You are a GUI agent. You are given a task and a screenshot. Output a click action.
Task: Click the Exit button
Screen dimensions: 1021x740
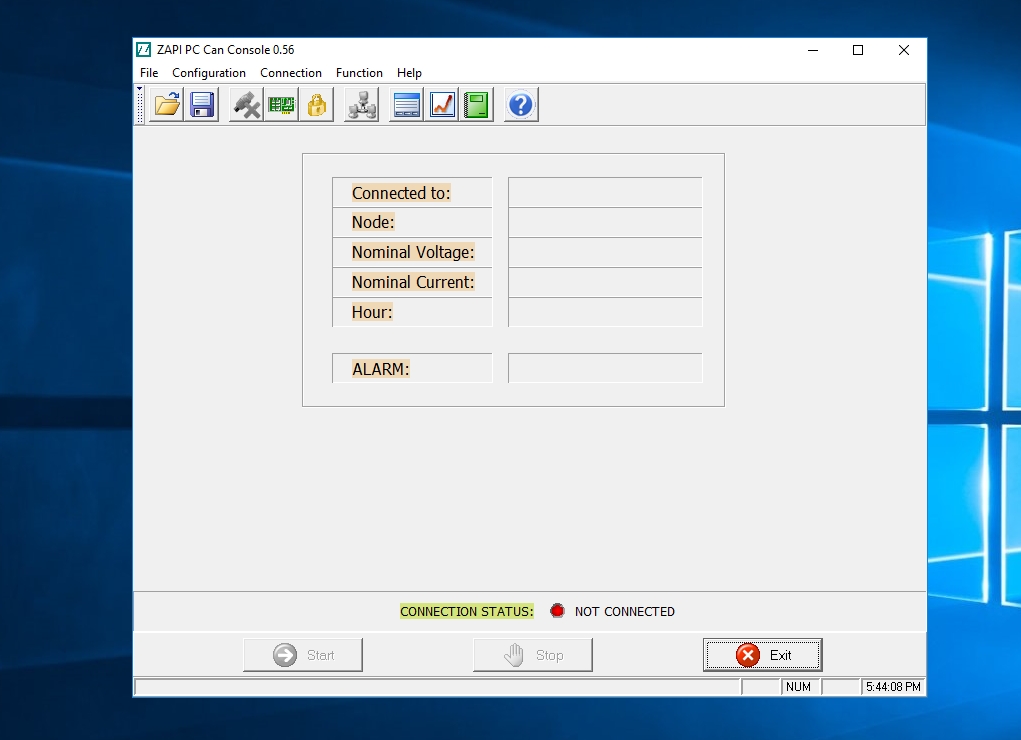762,655
